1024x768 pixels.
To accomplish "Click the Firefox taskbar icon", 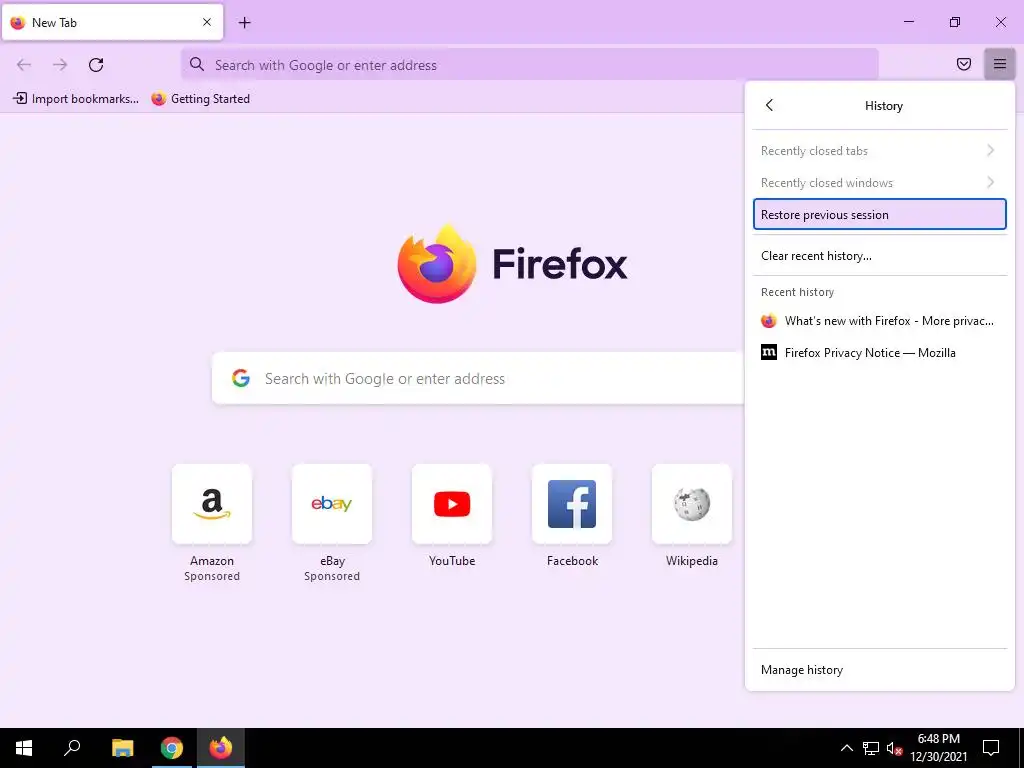I will pos(221,748).
